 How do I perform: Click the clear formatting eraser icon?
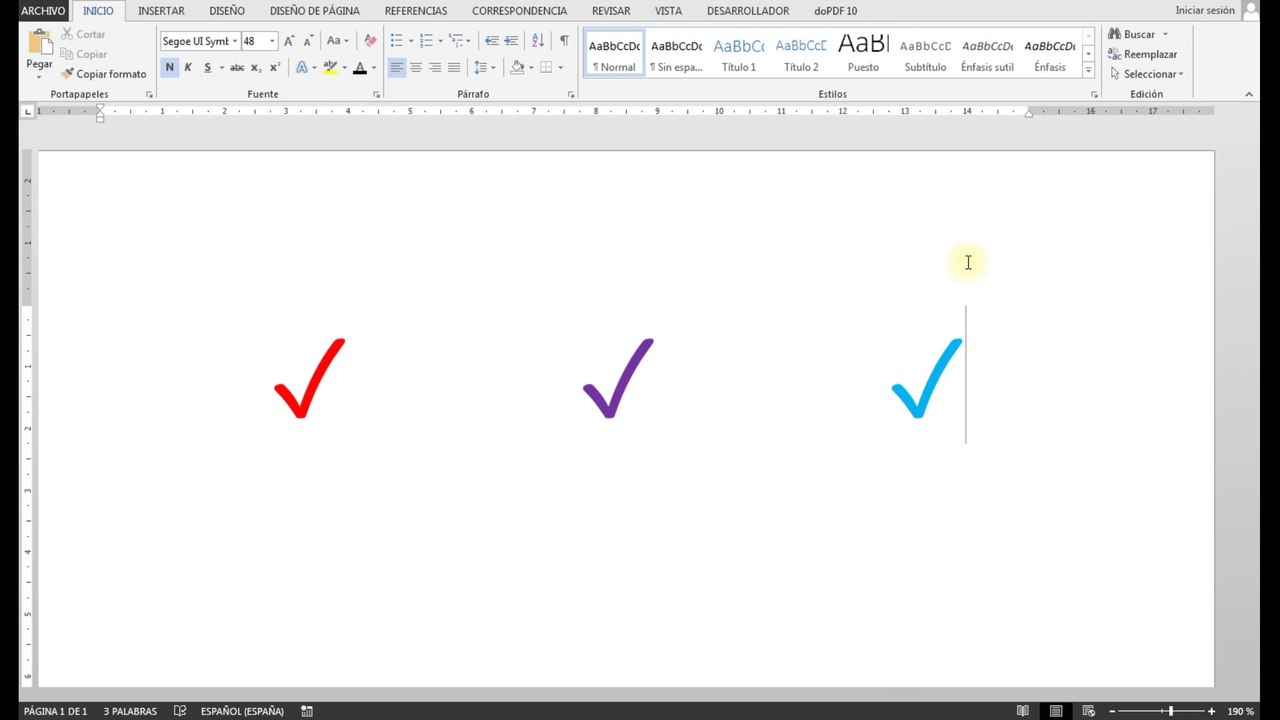[370, 41]
